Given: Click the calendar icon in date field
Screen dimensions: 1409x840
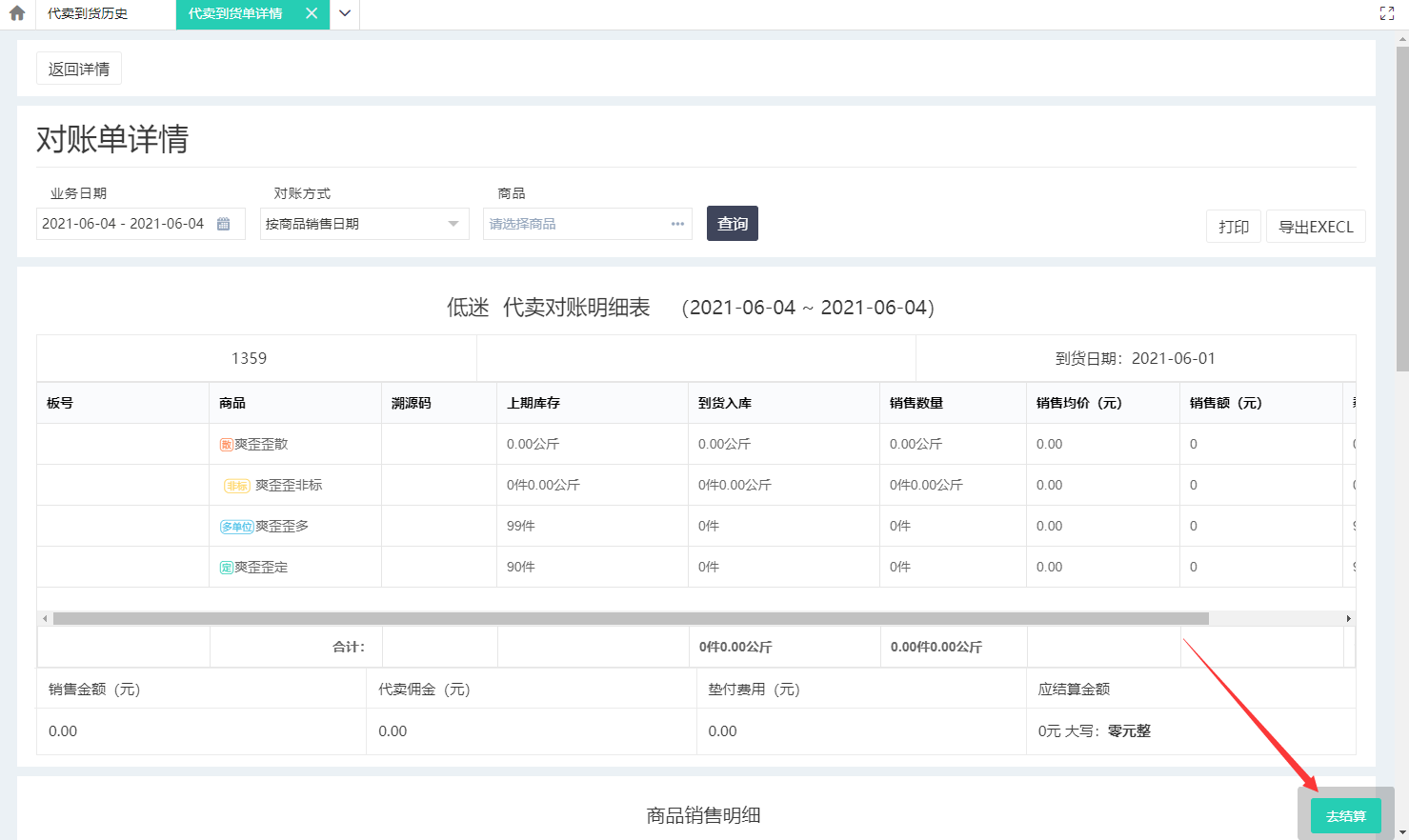Looking at the screenshot, I should click(x=223, y=224).
